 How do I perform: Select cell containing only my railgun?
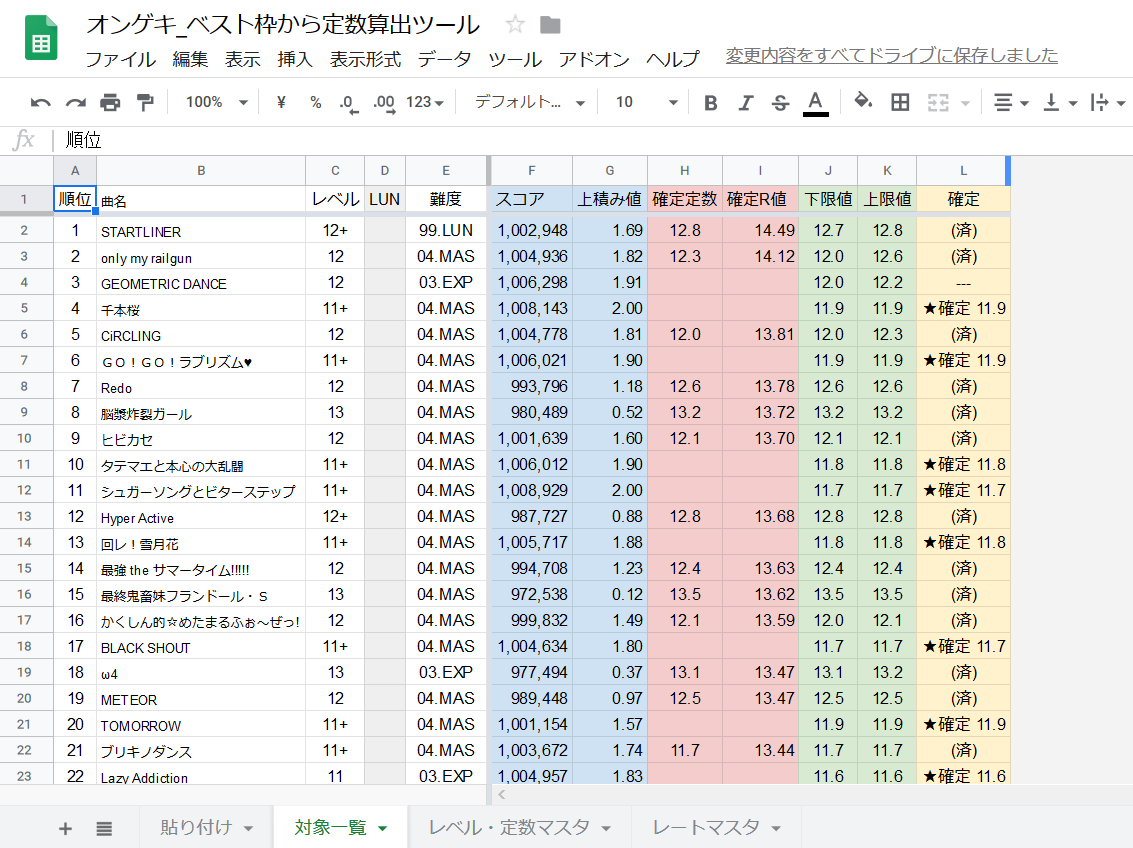[x=201, y=257]
